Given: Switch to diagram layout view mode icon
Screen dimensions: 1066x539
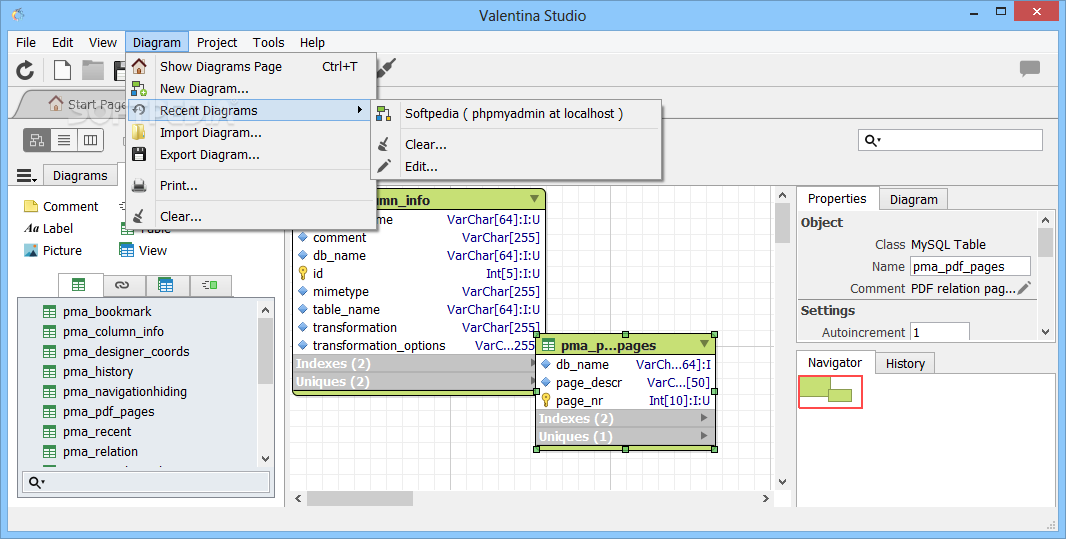Looking at the screenshot, I should point(37,140).
